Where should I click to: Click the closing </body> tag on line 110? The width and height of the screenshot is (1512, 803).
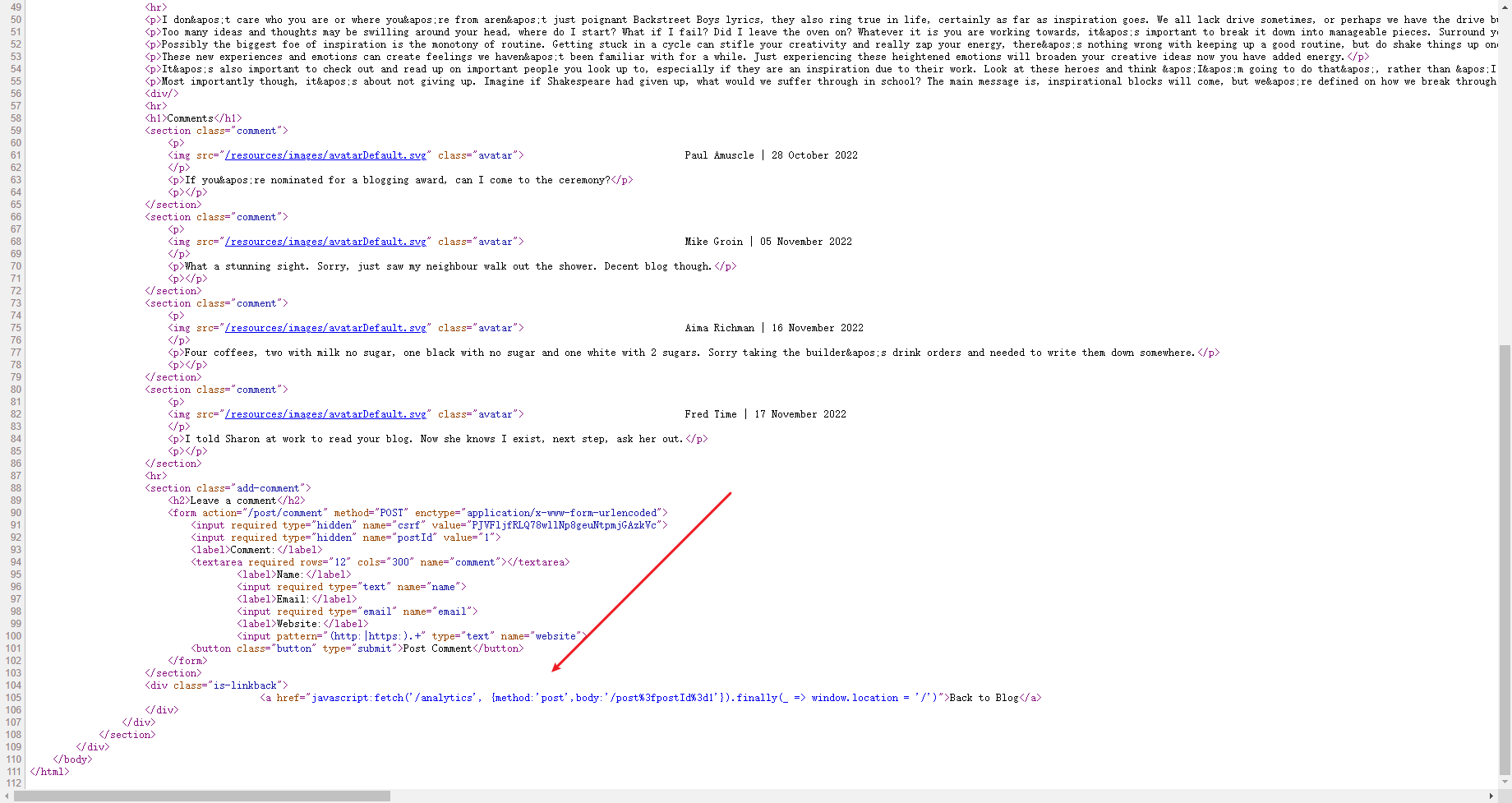click(x=72, y=759)
